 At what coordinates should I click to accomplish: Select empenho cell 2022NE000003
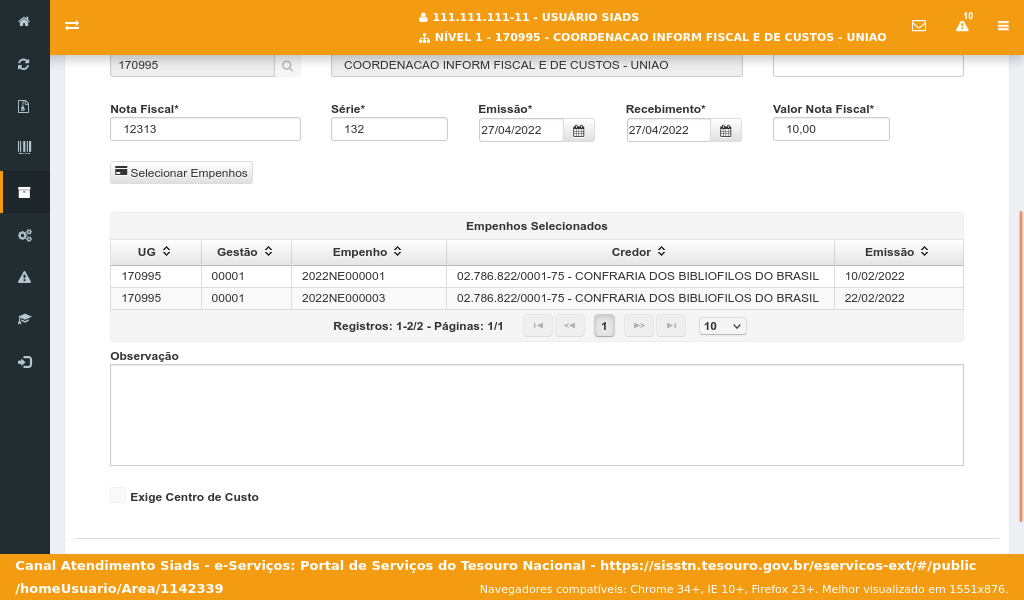369,298
